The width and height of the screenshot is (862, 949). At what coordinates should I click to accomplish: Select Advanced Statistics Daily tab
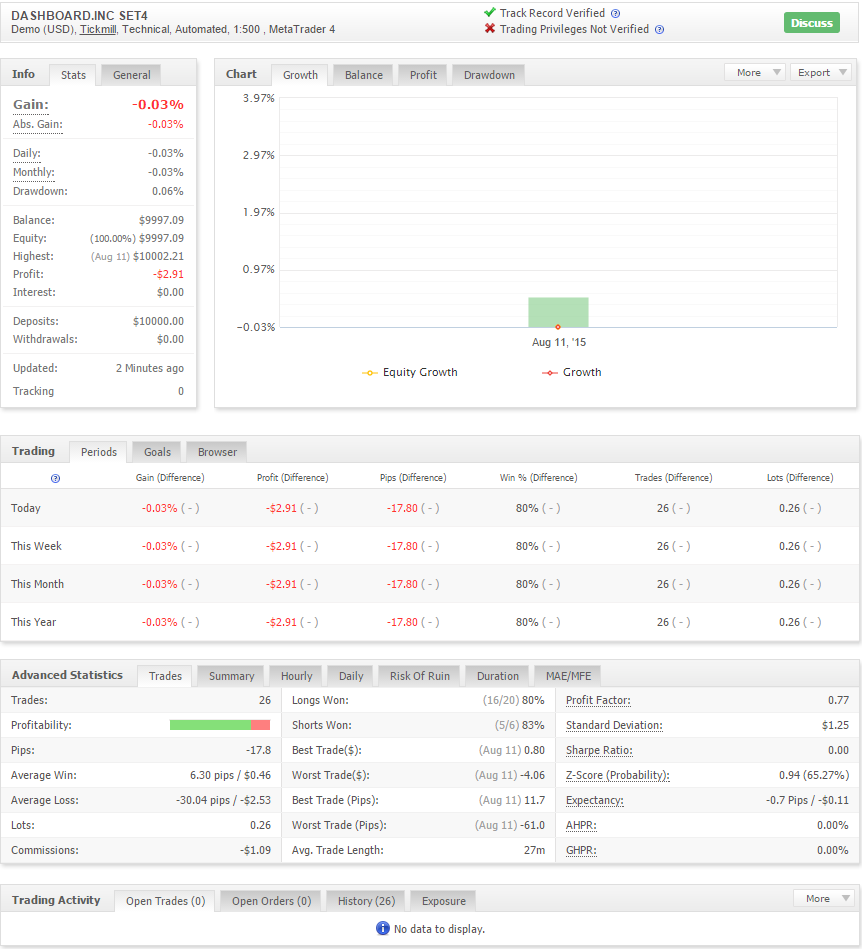click(350, 676)
